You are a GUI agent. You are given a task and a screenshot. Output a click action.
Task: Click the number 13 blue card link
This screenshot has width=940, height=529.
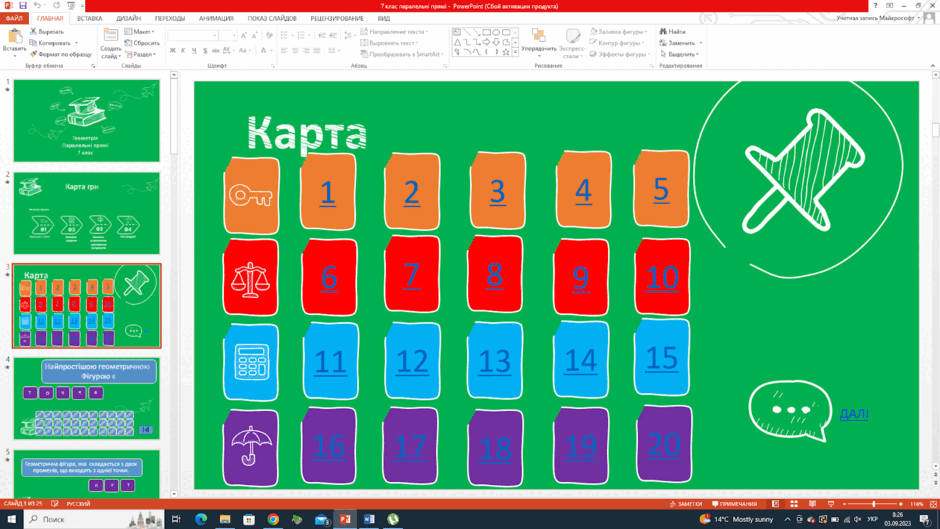(495, 361)
